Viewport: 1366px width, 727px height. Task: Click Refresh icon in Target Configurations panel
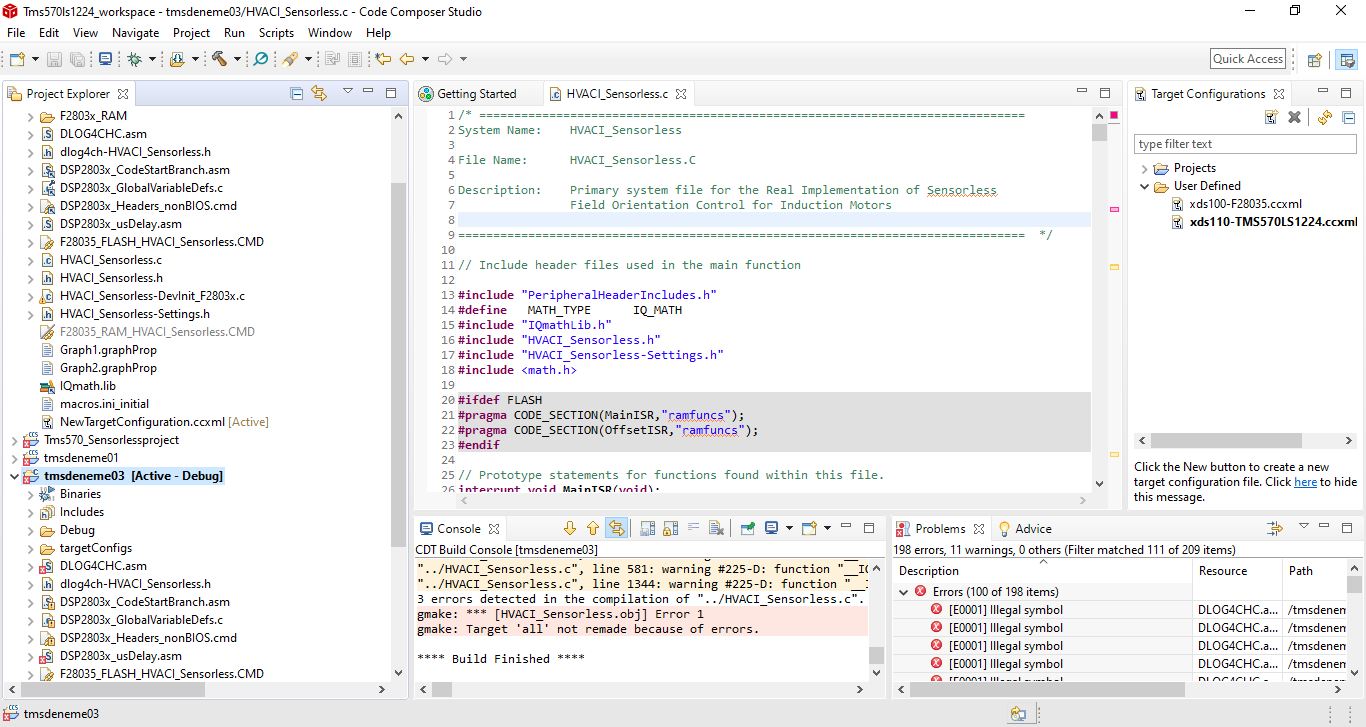coord(1324,118)
